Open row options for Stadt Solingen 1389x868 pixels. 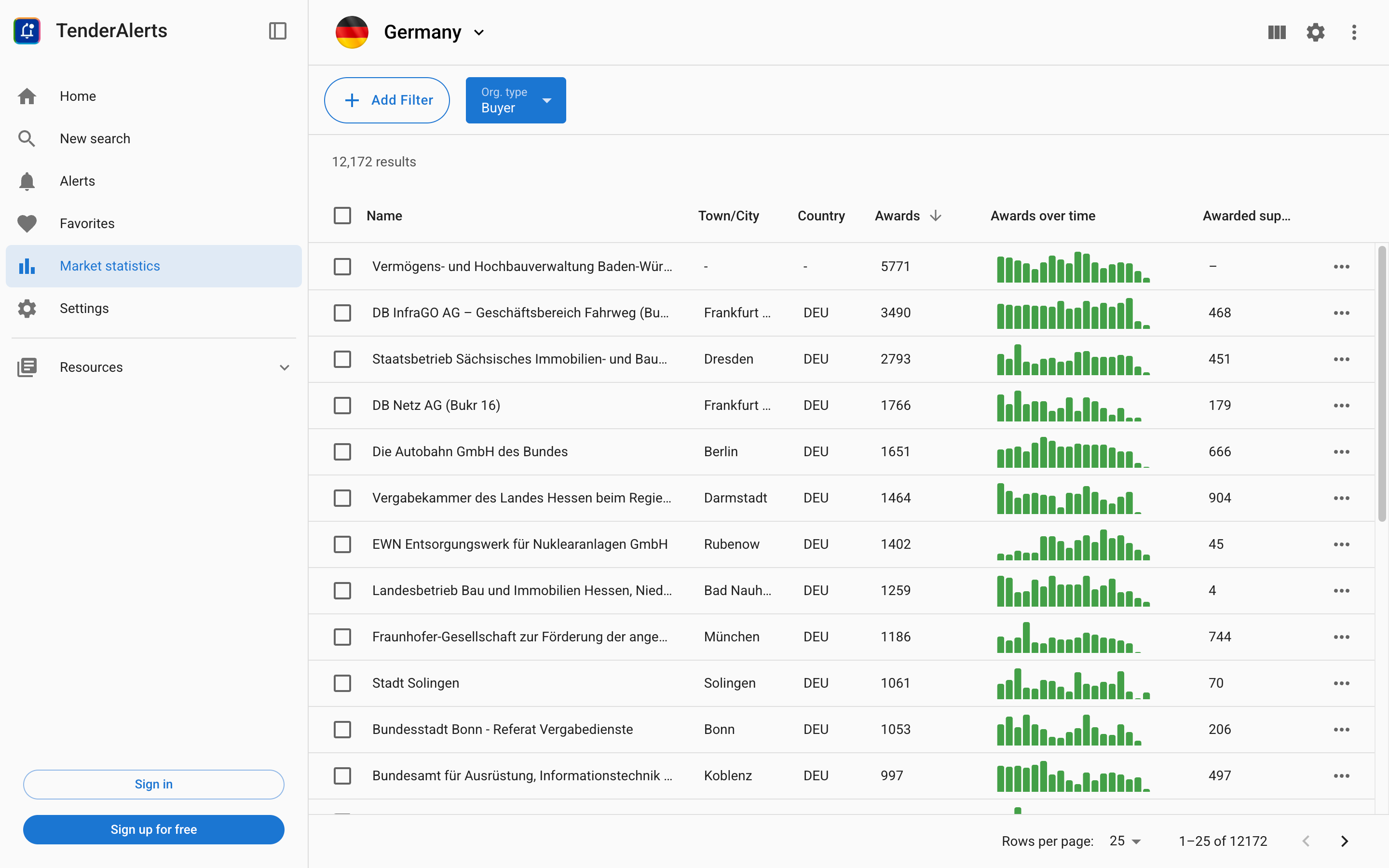point(1341,683)
